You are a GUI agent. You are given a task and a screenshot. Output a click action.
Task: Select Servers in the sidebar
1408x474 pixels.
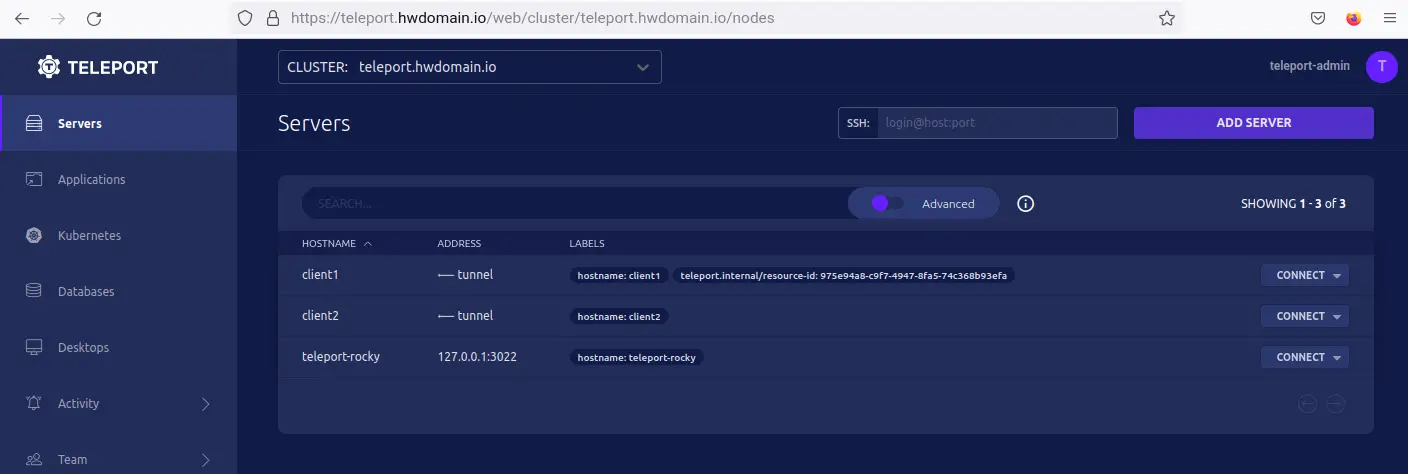tap(119, 124)
